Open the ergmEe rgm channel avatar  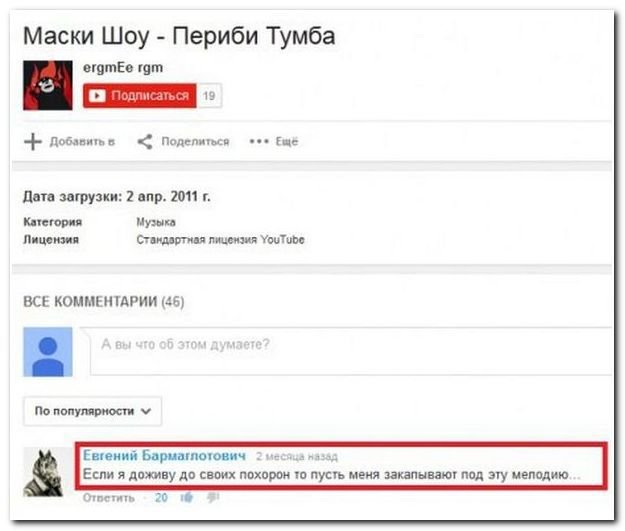[48, 85]
